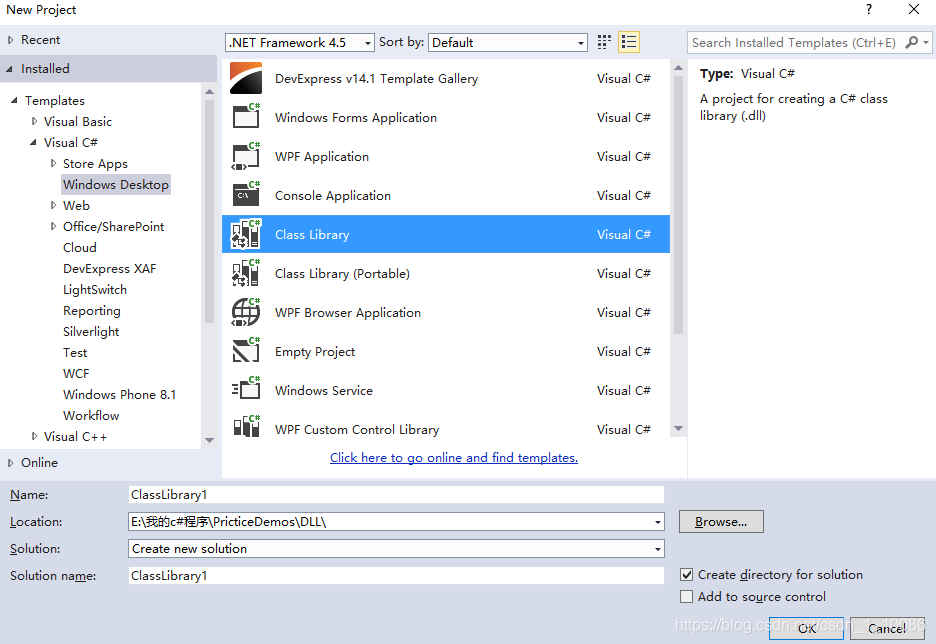This screenshot has width=936, height=644.
Task: Click the Search Installed Templates box
Action: click(795, 42)
